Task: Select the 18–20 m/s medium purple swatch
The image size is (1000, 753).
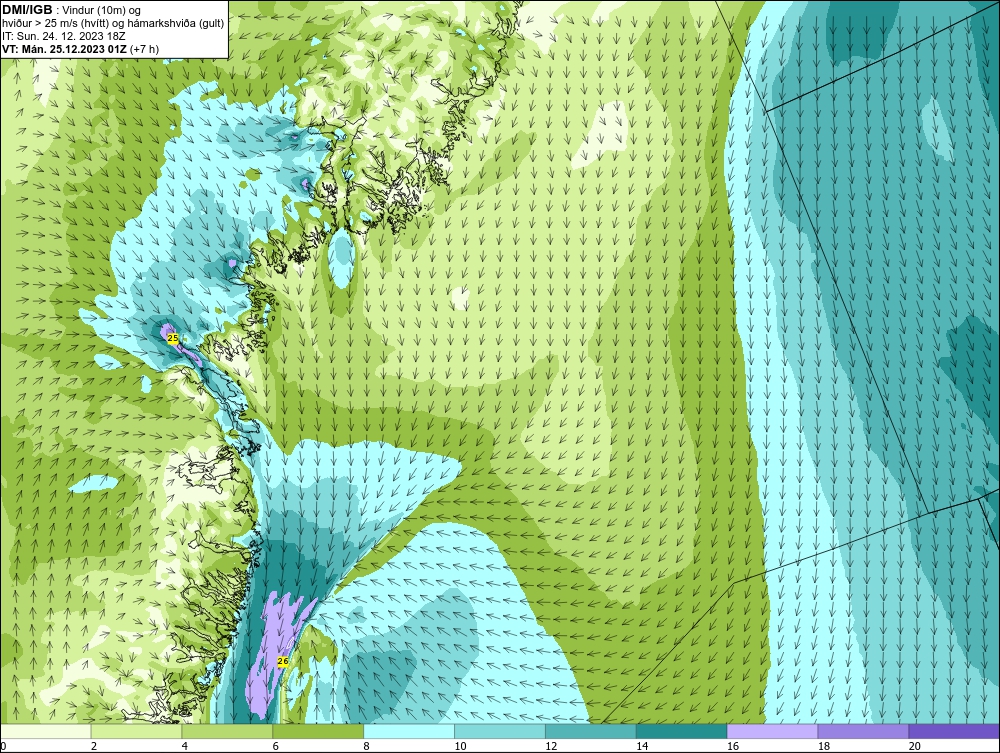Action: pos(863,731)
